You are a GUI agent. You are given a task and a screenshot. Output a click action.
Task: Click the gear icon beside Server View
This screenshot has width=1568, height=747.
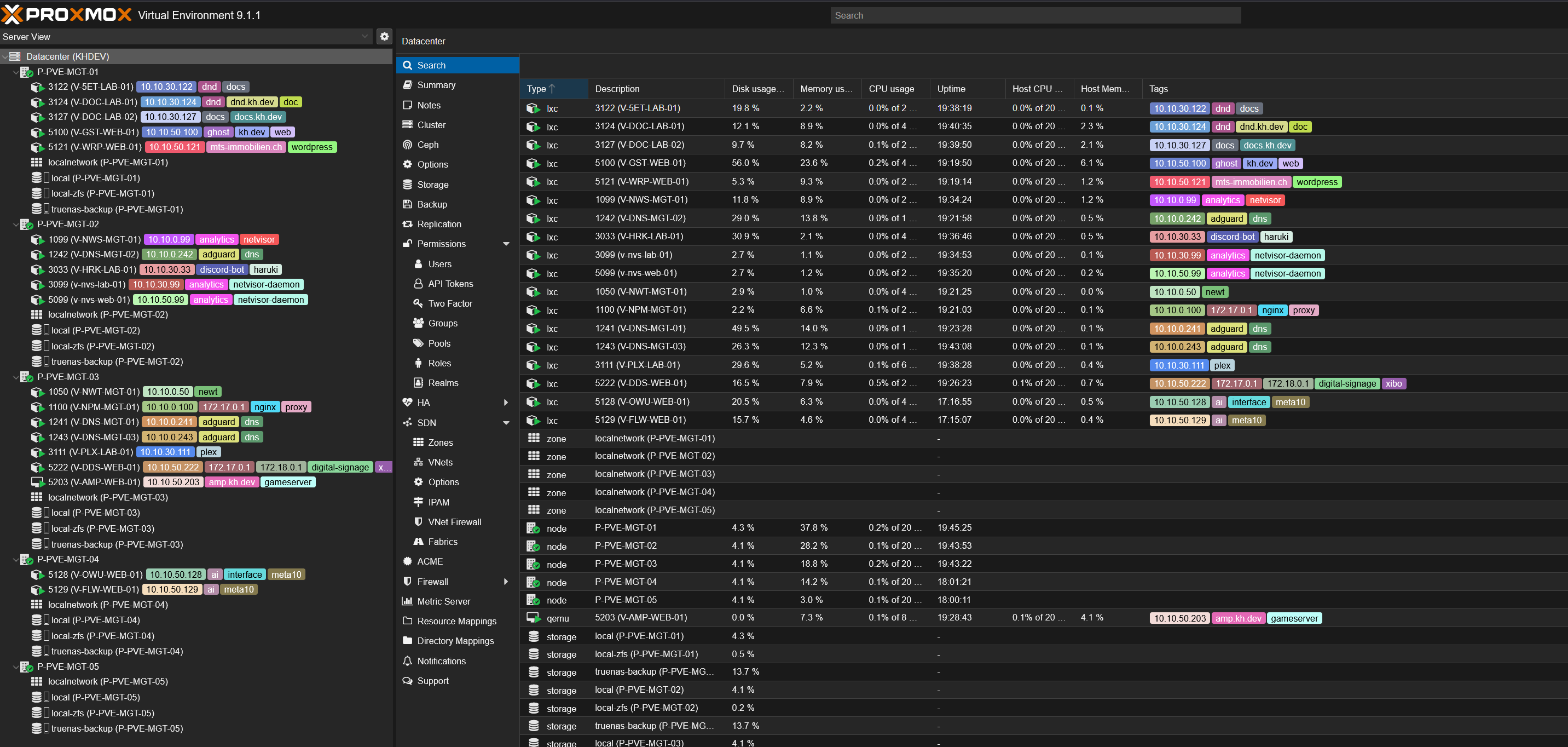point(384,37)
